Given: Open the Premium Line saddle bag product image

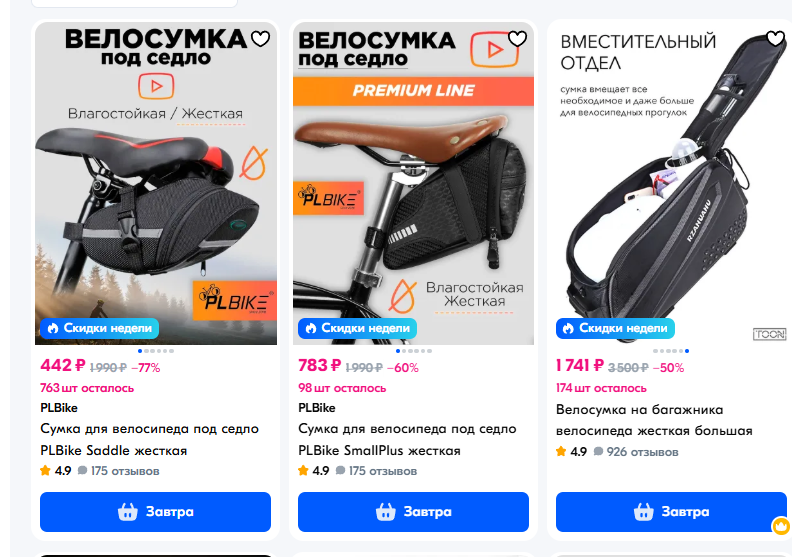Looking at the screenshot, I should coord(413,184).
